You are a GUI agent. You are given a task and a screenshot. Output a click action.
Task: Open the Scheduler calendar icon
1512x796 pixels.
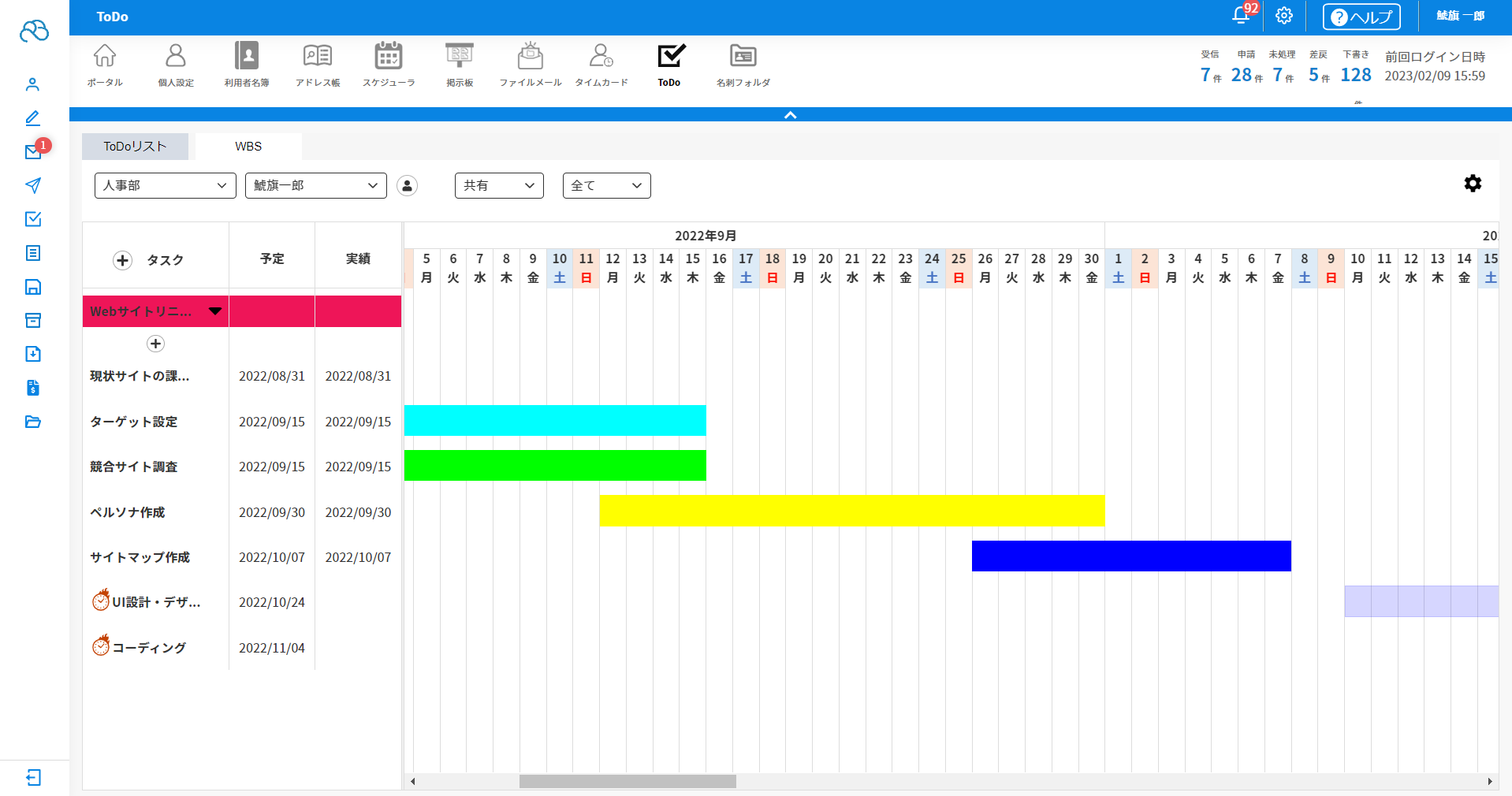click(x=388, y=63)
